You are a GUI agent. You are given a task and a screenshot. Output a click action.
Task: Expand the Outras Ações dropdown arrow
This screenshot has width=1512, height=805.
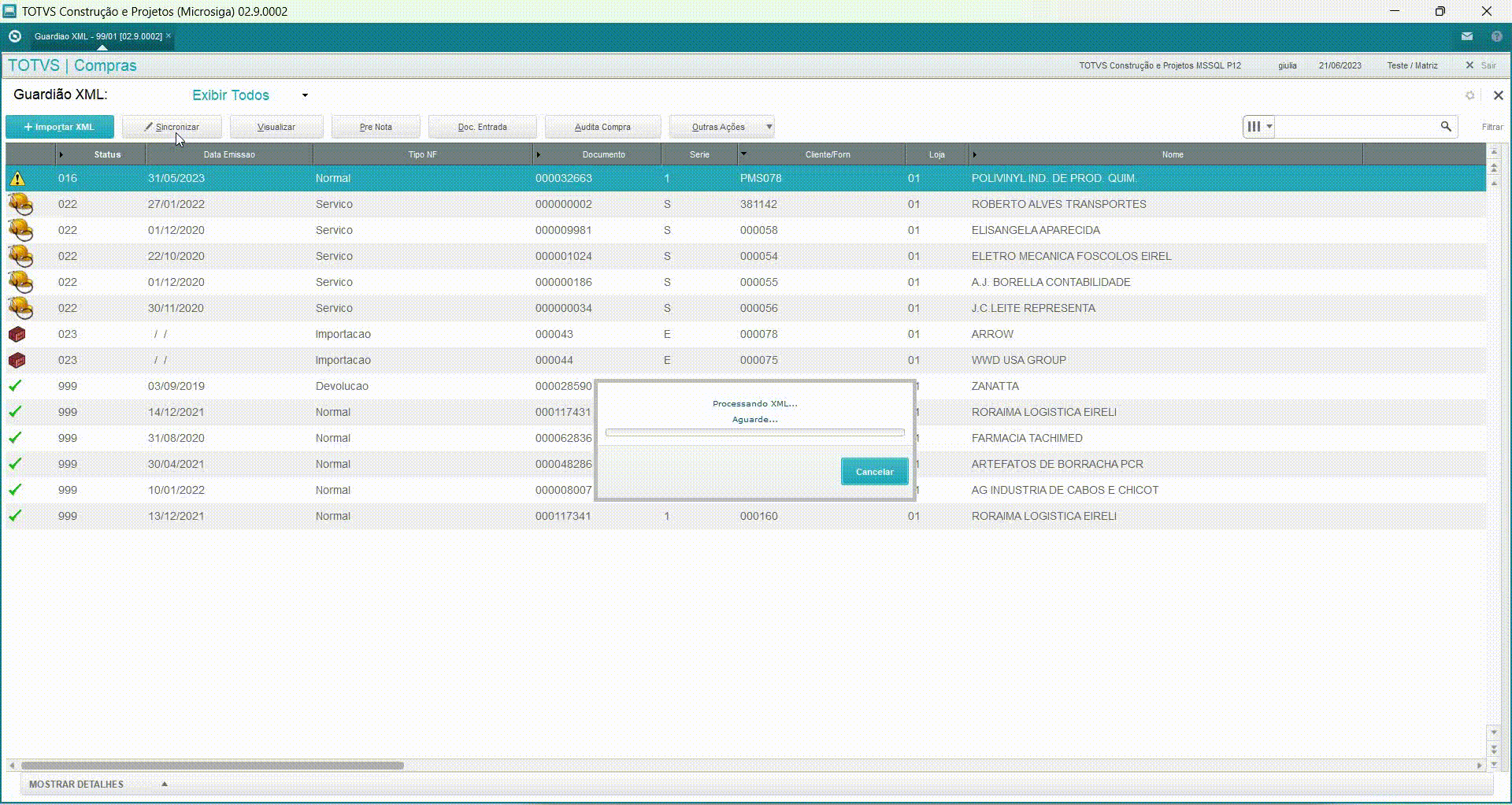click(769, 126)
